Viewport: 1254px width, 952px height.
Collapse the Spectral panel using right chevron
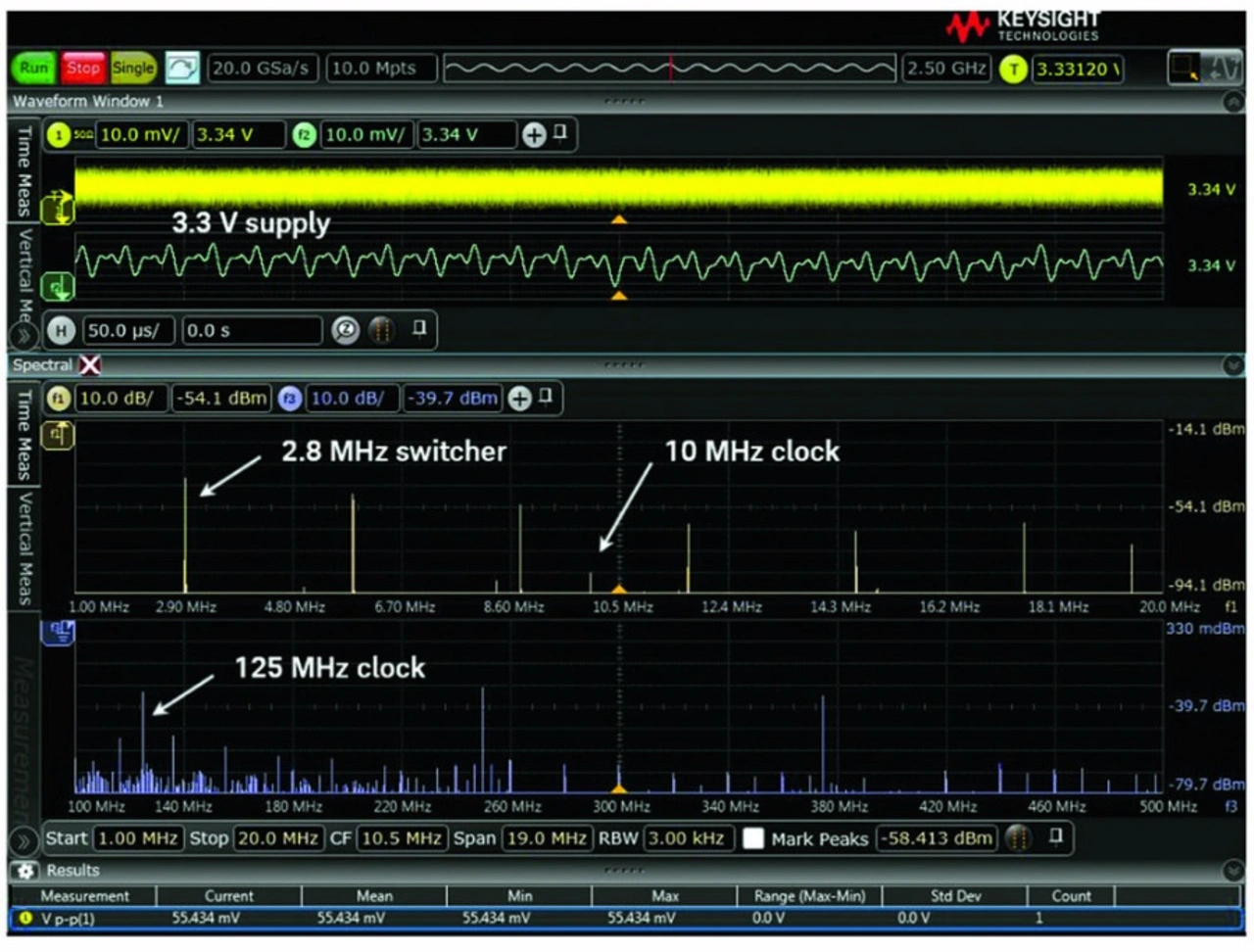coord(1232,365)
